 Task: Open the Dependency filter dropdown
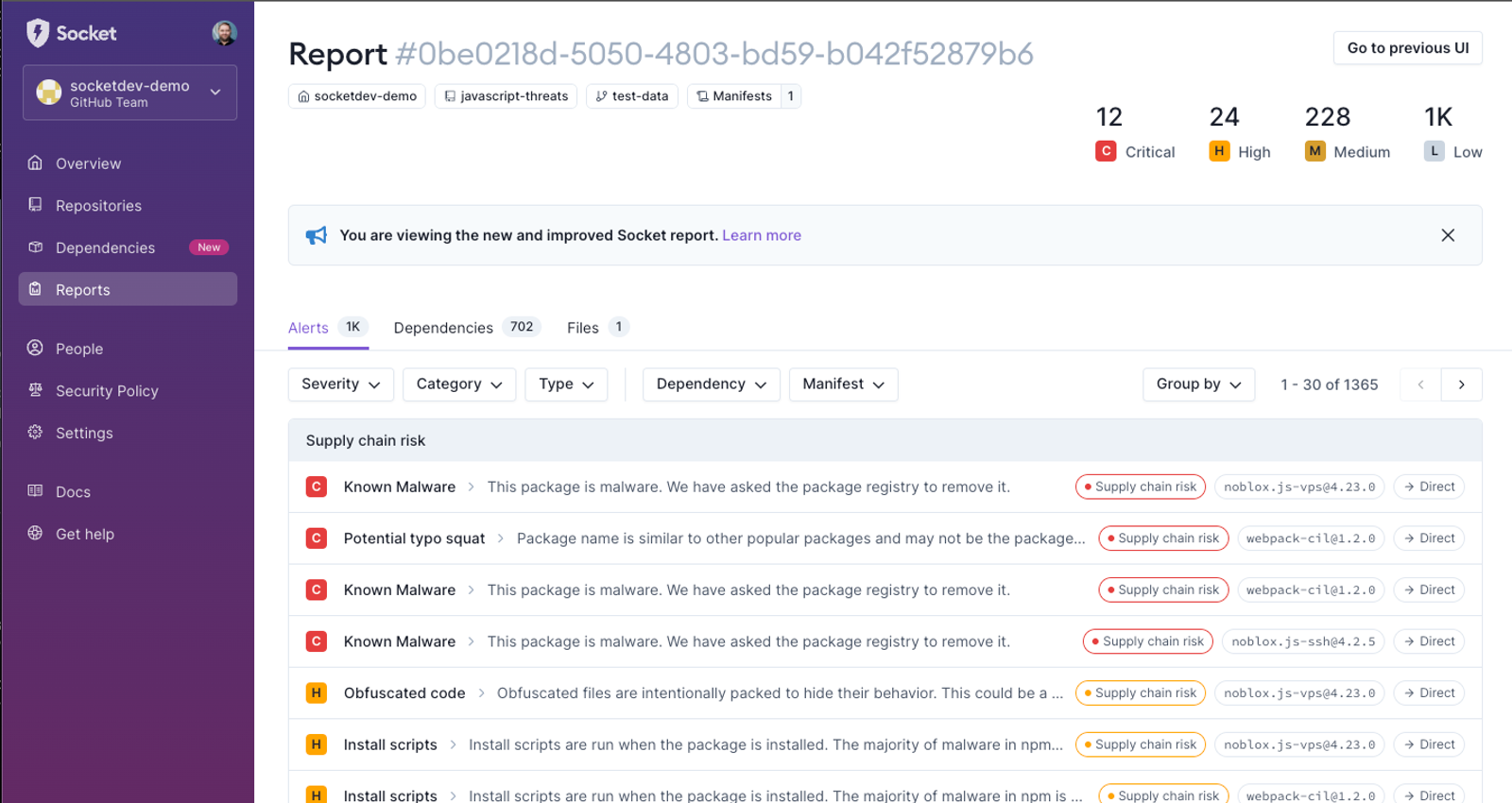[711, 384]
